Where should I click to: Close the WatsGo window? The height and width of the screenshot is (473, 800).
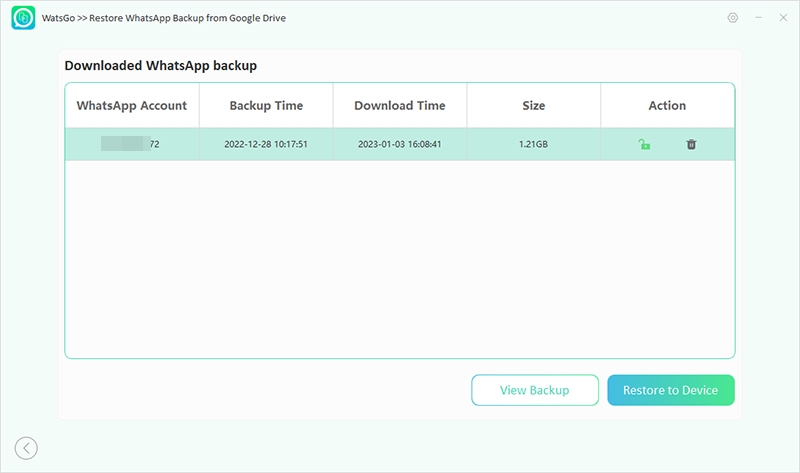coord(781,18)
